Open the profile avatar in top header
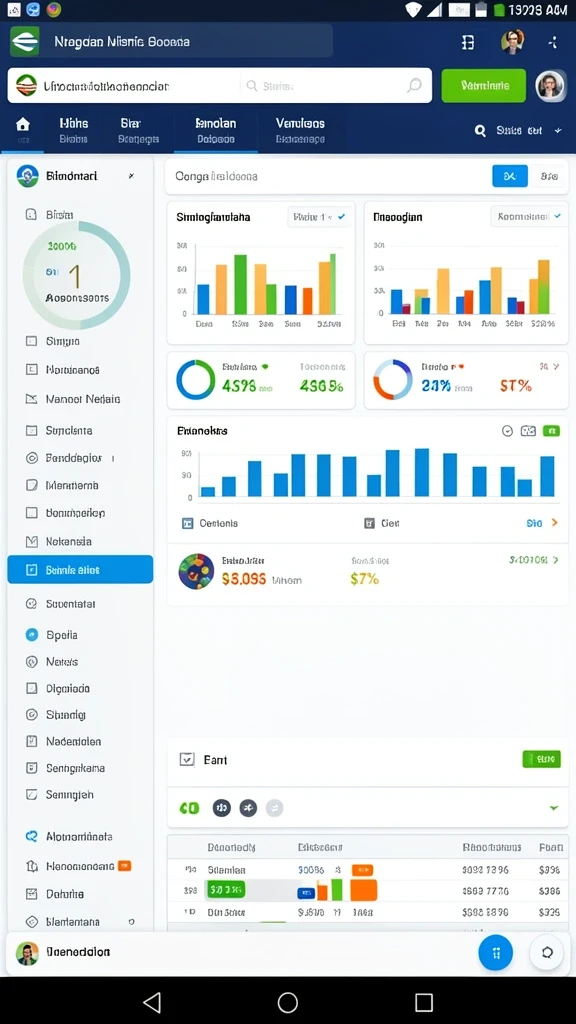Screen dimensions: 576x1024 click(x=513, y=42)
